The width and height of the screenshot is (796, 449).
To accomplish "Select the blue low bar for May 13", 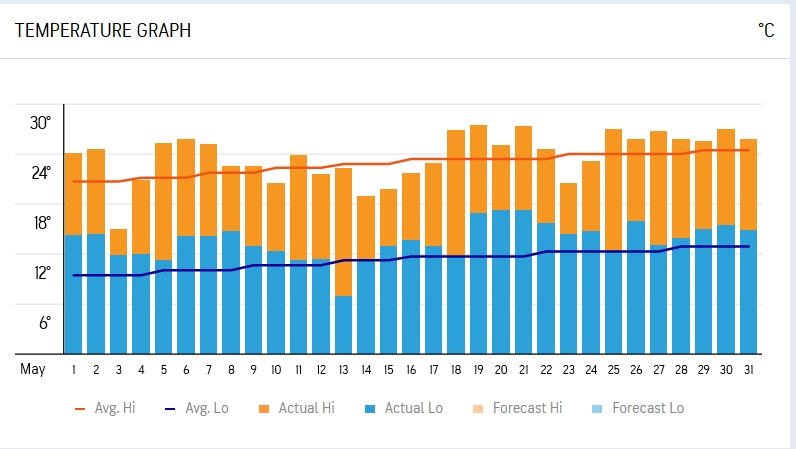I will 343,324.
